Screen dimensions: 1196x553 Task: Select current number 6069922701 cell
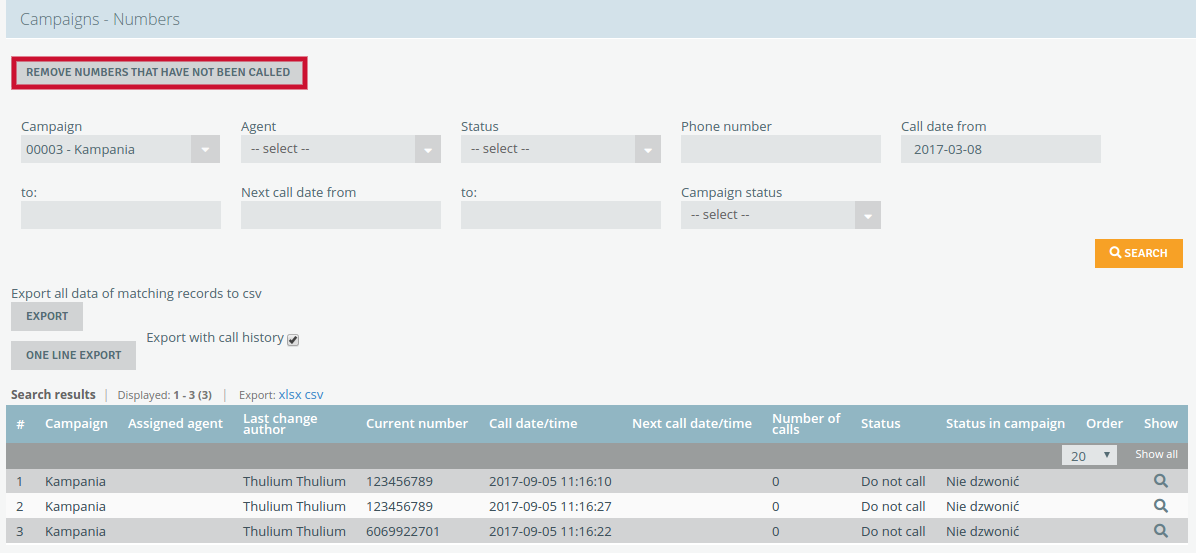pyautogui.click(x=403, y=531)
